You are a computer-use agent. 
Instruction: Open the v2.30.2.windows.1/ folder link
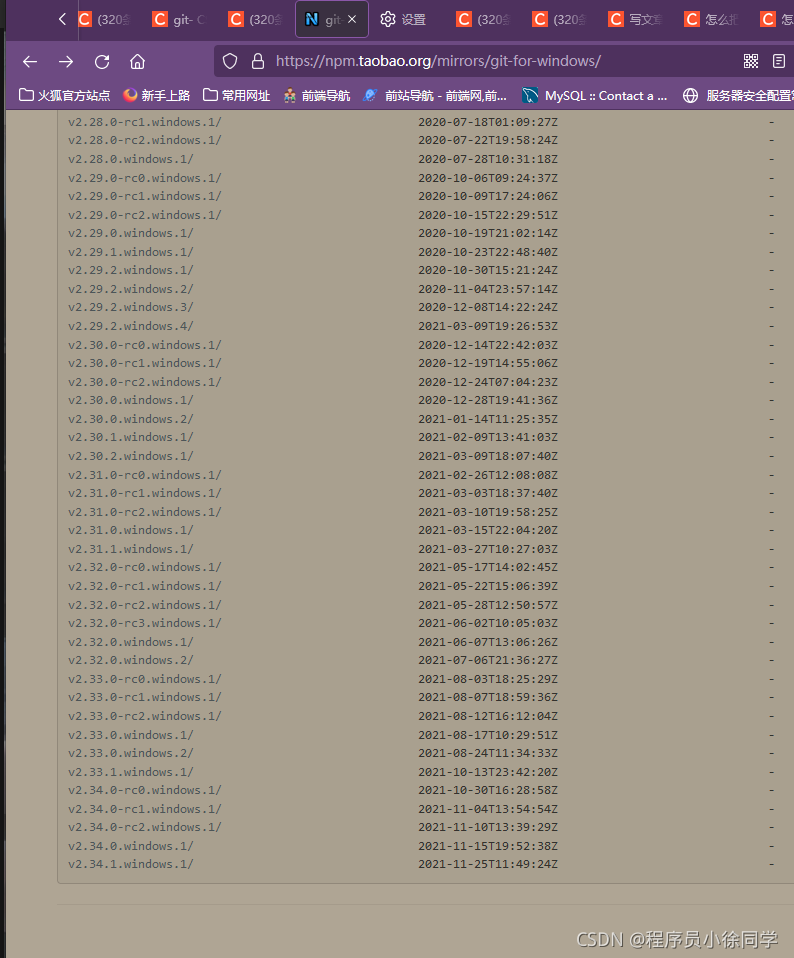(x=131, y=456)
